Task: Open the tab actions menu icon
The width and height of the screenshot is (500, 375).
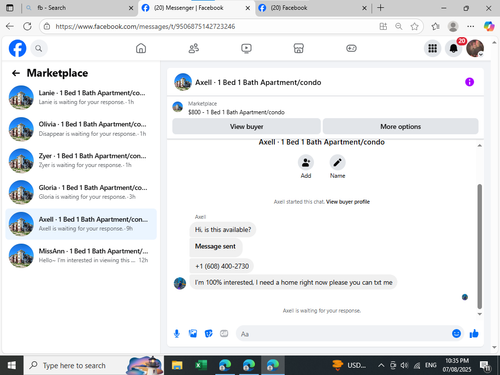Action: point(10,8)
